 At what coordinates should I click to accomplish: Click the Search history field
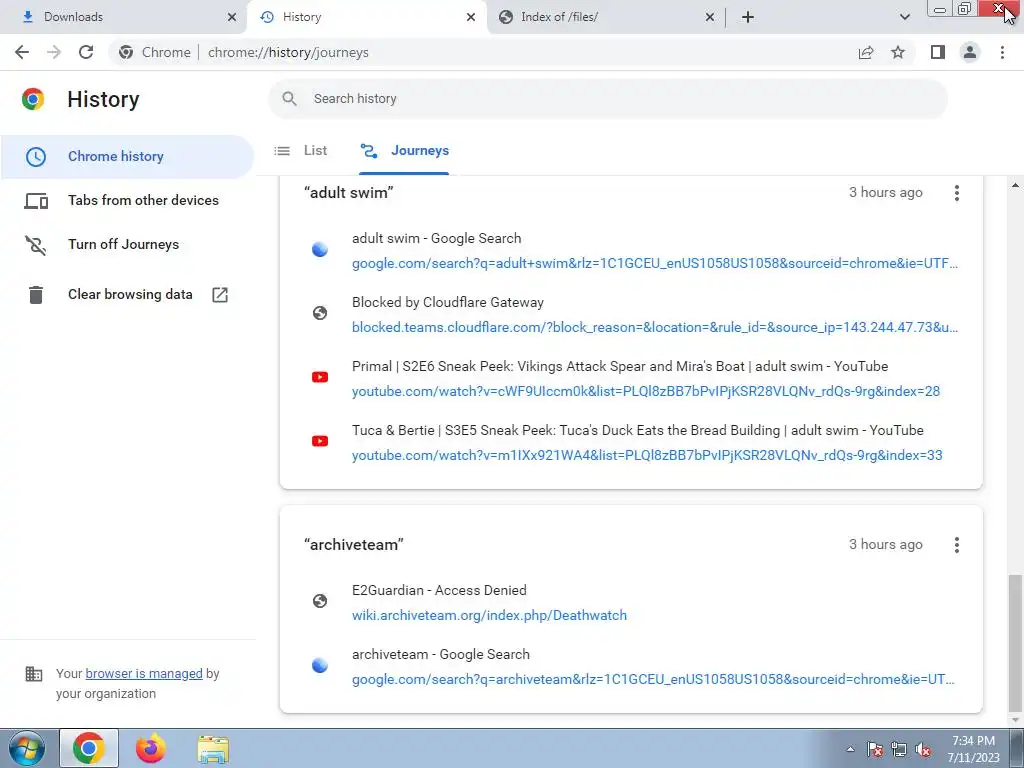point(608,99)
